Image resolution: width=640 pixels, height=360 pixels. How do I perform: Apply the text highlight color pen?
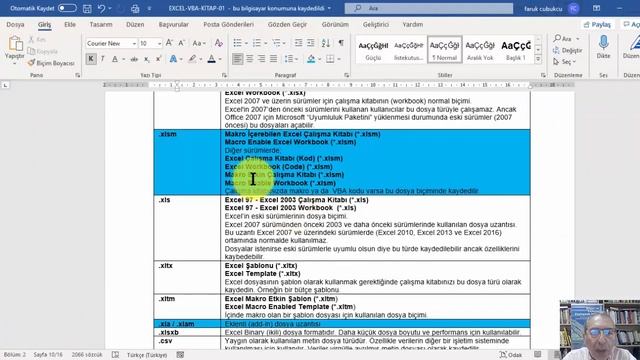coord(192,59)
